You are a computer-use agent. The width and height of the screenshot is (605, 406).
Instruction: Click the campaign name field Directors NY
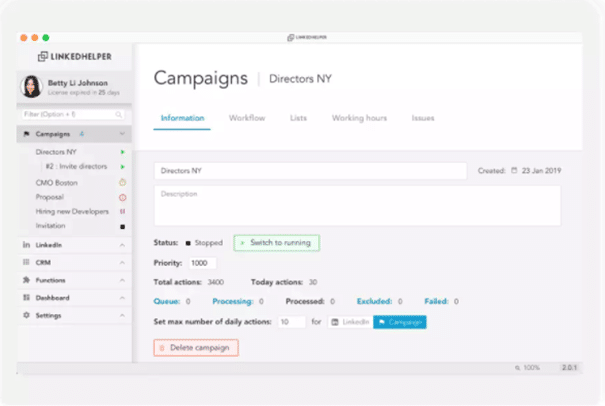(x=310, y=171)
